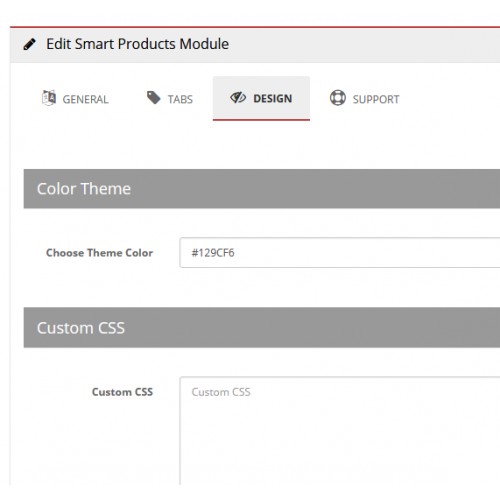Click the lifebuoy Support icon

pyautogui.click(x=338, y=98)
